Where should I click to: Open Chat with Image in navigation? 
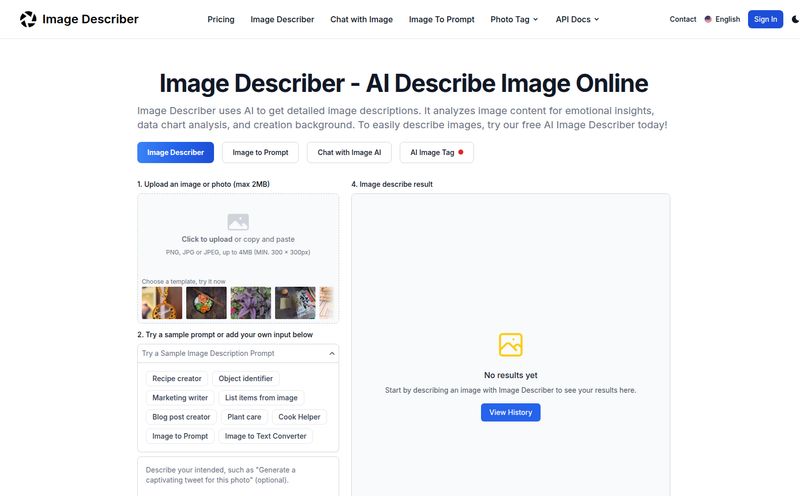[x=361, y=19]
